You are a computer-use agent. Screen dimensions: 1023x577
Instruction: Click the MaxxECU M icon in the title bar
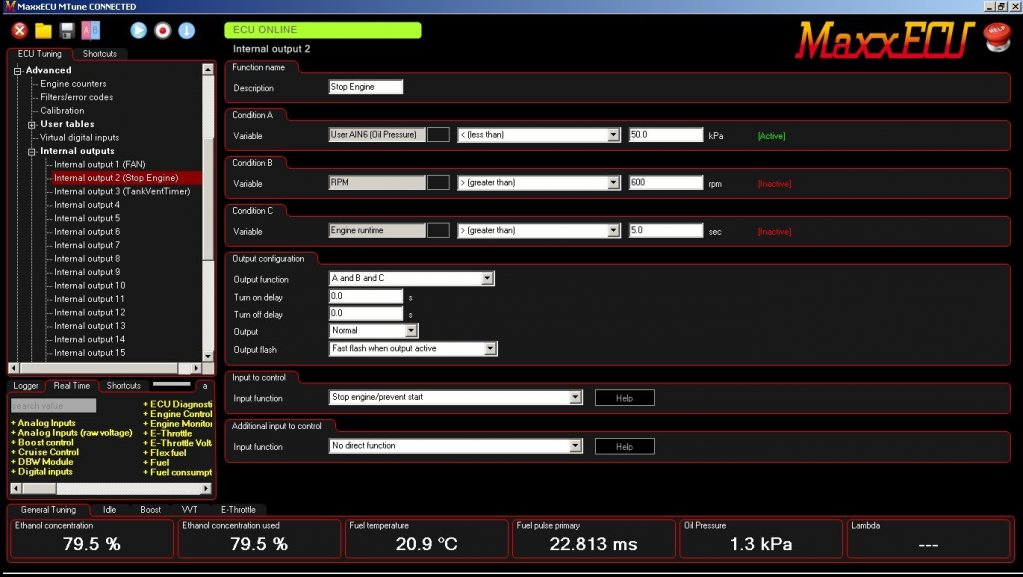9,7
